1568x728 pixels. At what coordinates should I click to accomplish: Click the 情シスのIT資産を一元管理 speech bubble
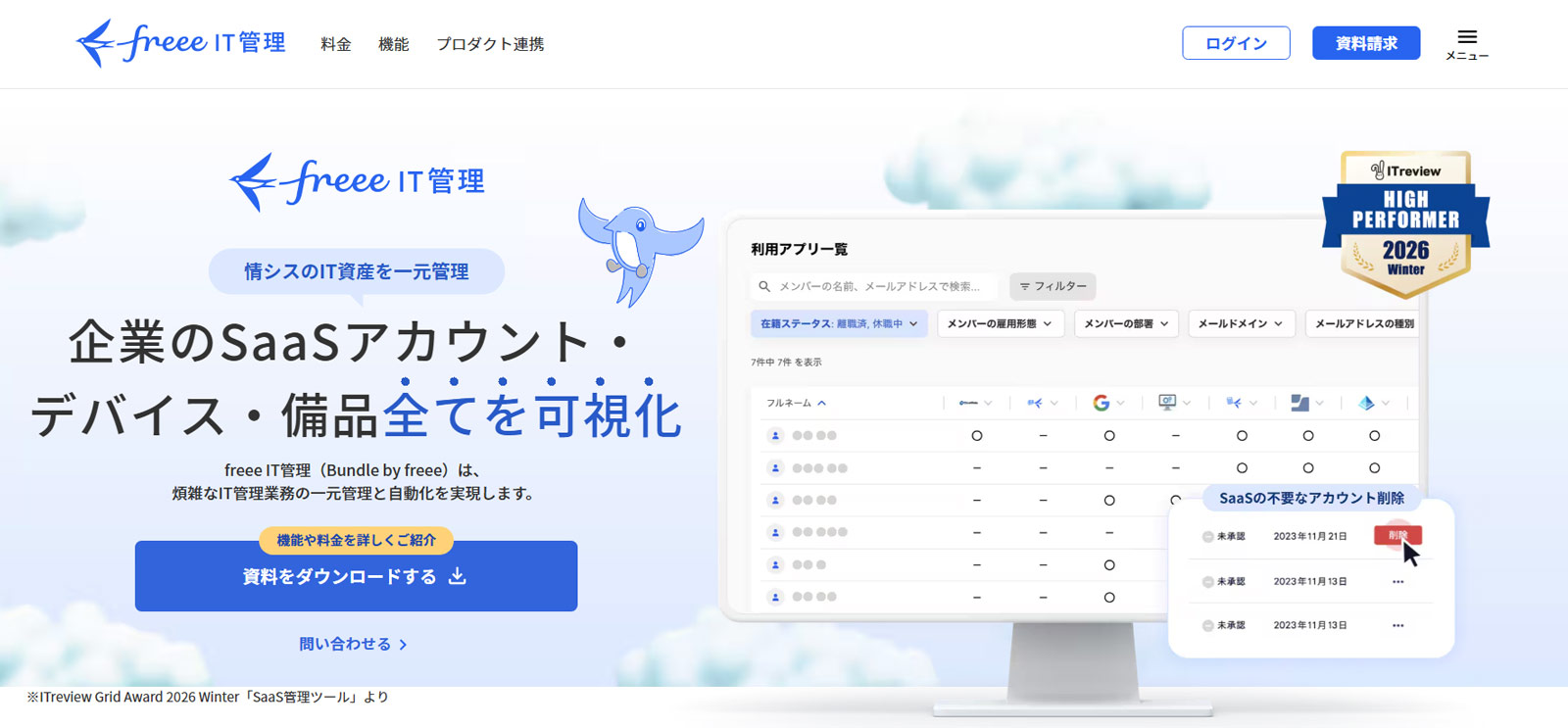tap(357, 271)
